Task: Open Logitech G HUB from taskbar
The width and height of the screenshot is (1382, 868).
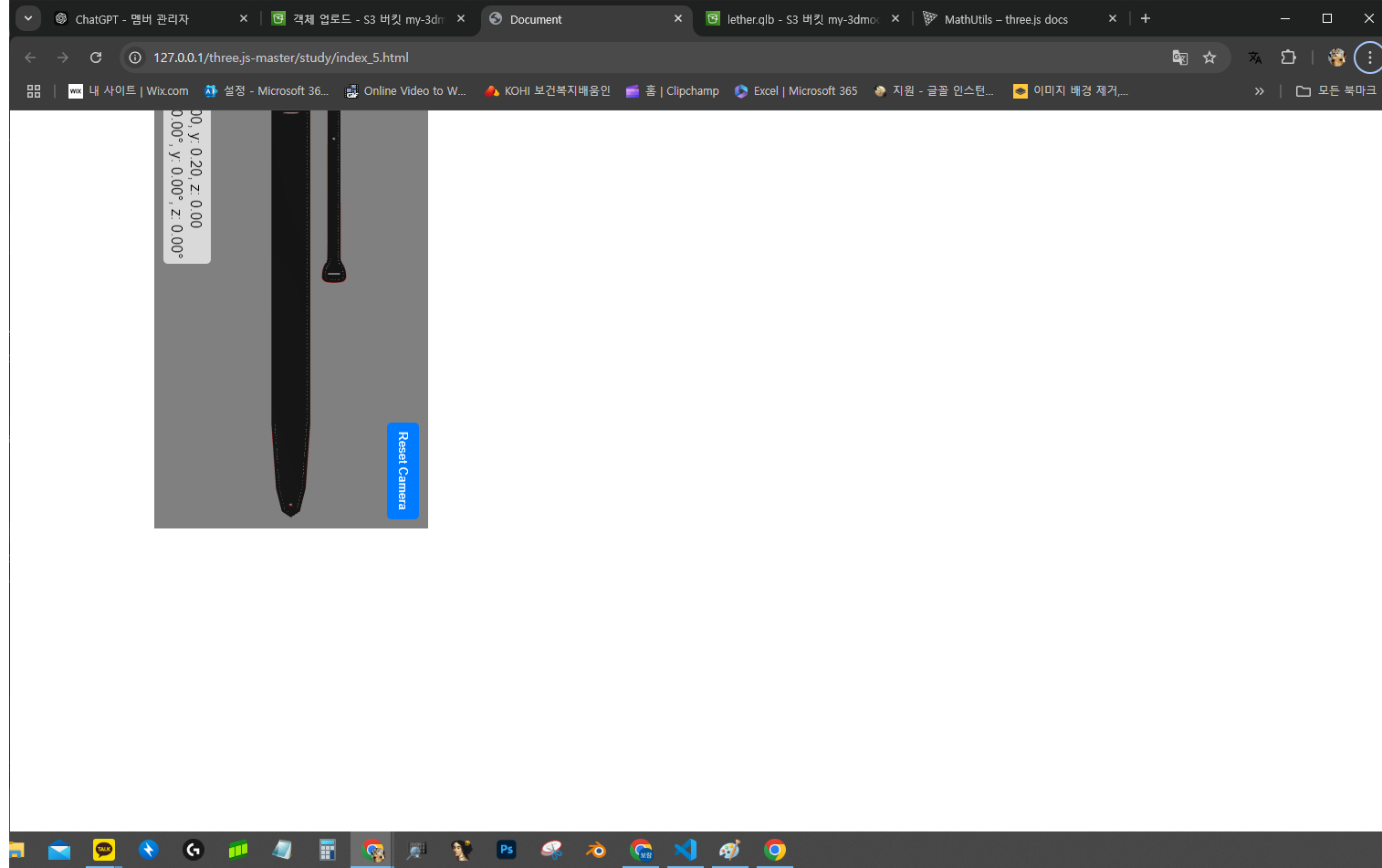Action: coord(194,851)
